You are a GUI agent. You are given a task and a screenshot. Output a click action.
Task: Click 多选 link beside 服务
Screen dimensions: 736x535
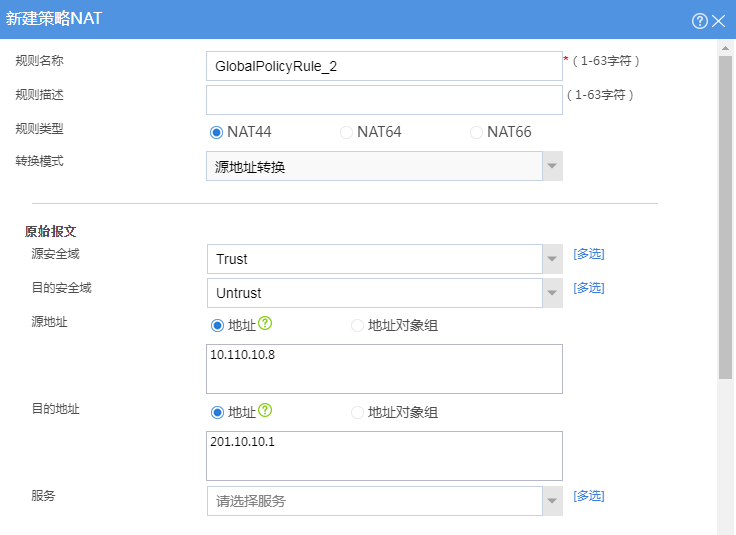click(588, 496)
